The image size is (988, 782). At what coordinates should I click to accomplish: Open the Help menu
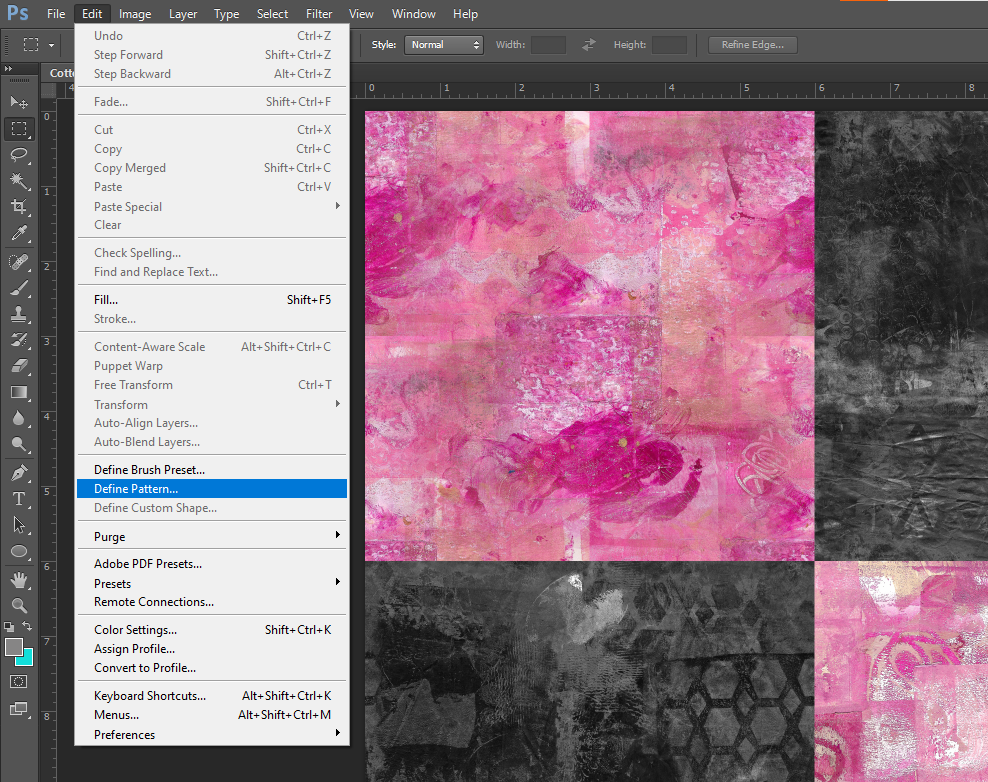click(465, 14)
